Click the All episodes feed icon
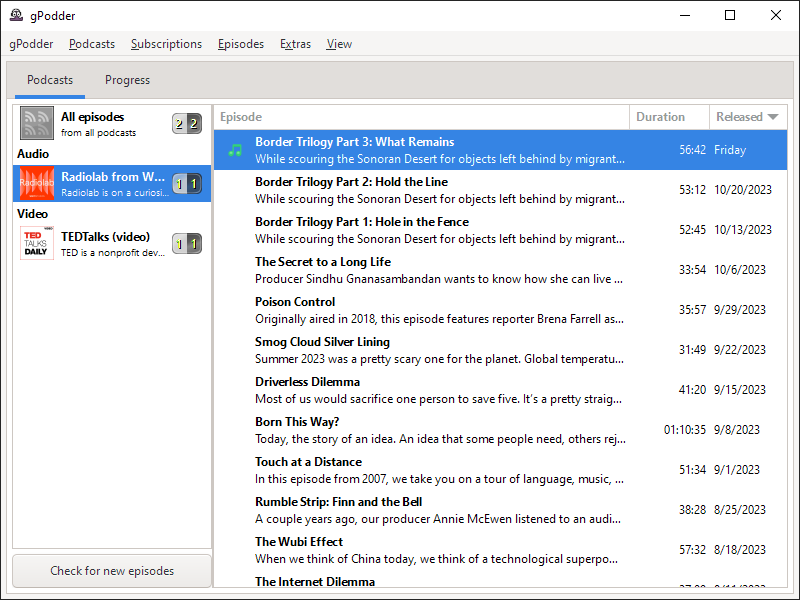The image size is (800, 600). click(37, 123)
